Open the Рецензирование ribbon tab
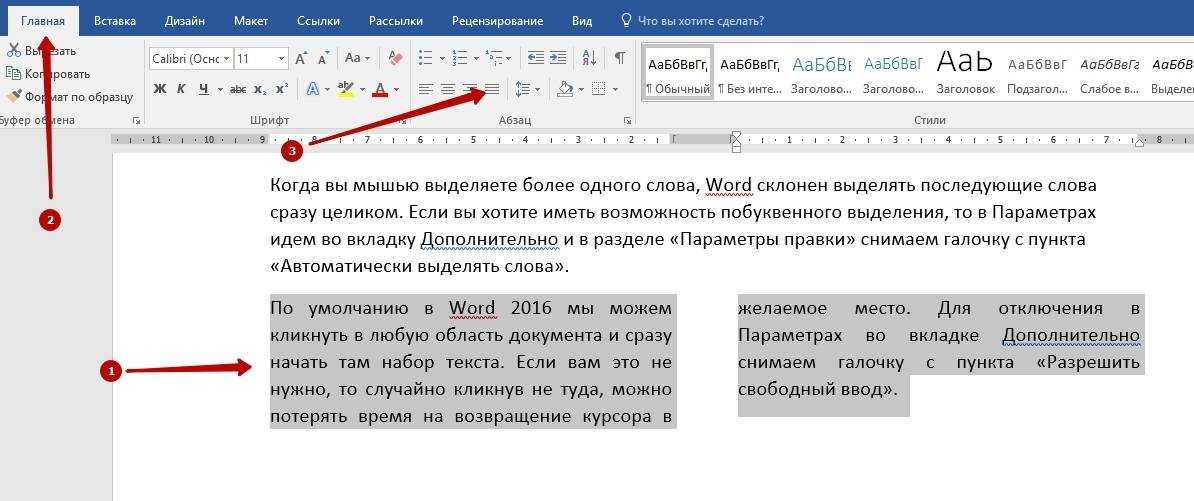Screen dimensions: 1194x501 tap(497, 20)
